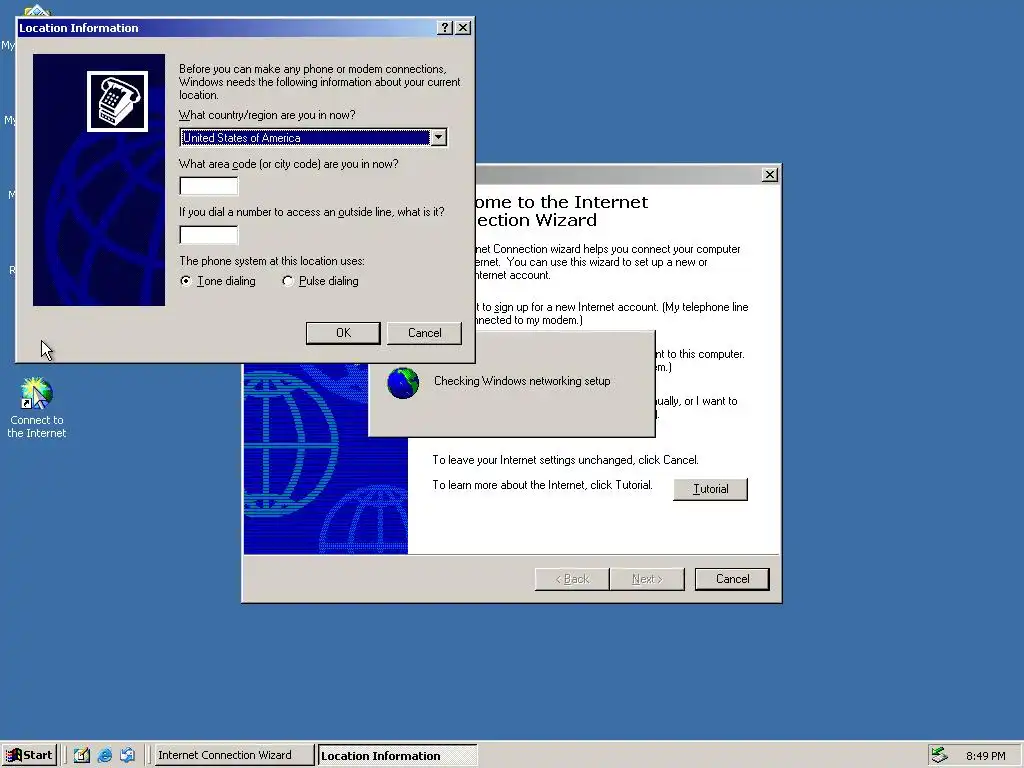Open the Tutorial in Internet Connection Wizard

click(711, 489)
